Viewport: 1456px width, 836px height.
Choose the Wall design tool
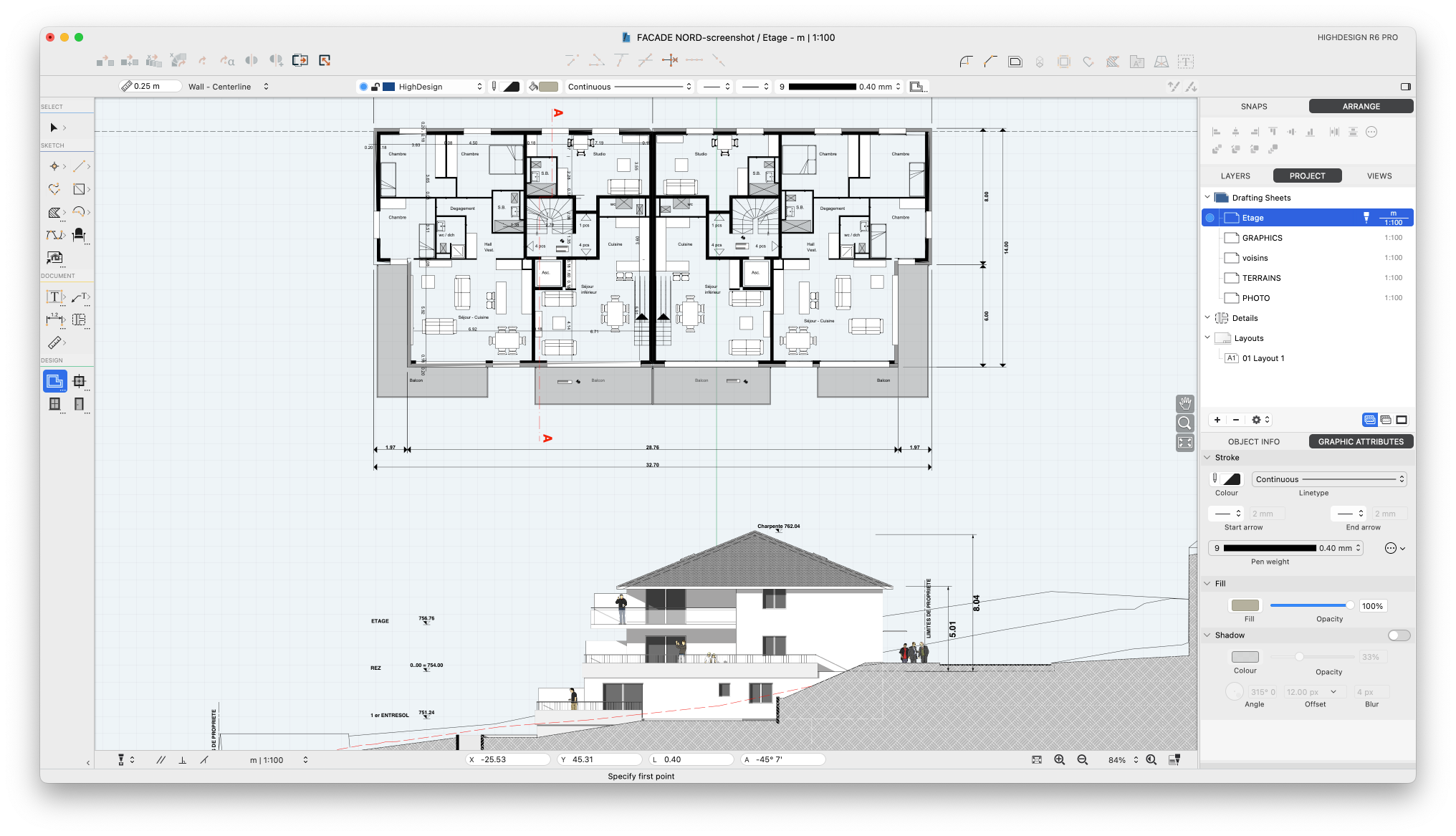tap(54, 381)
